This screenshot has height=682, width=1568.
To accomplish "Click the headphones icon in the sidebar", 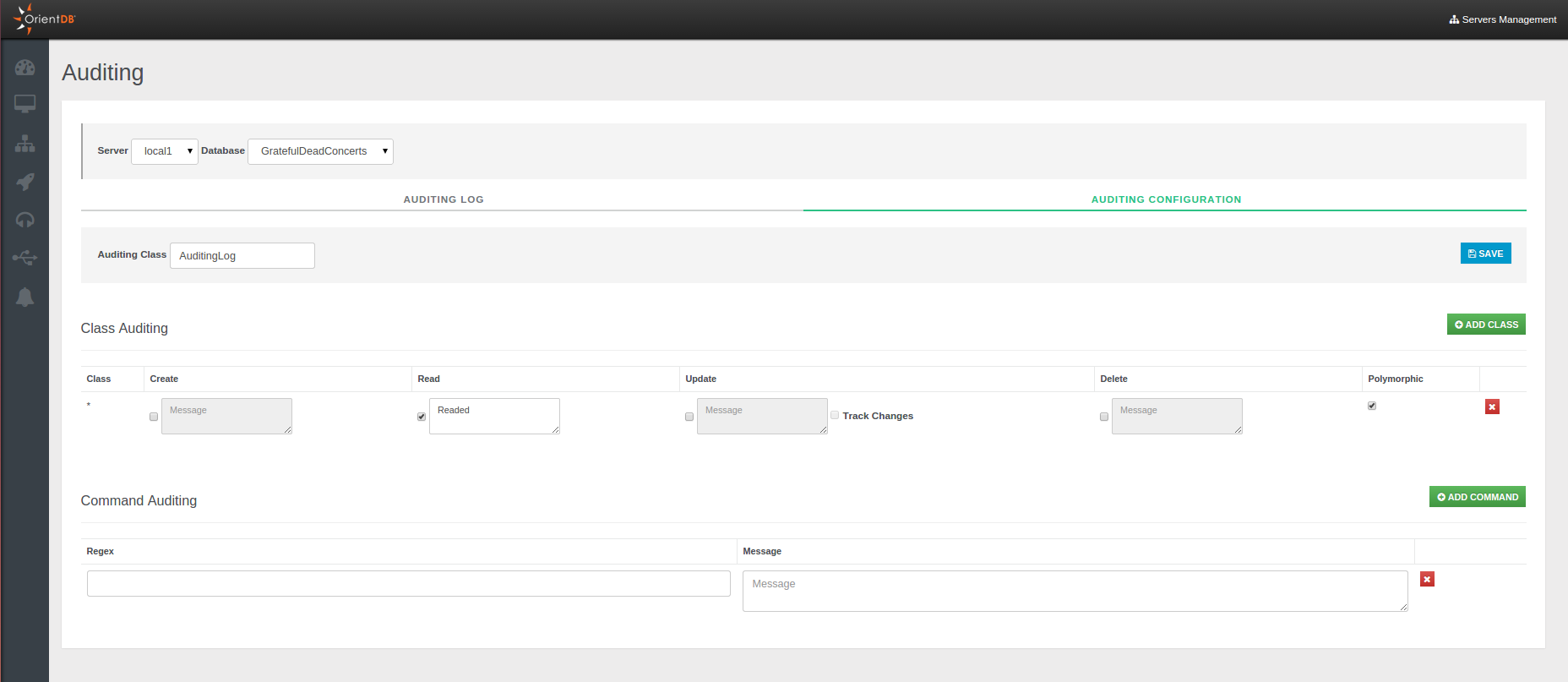I will click(24, 220).
